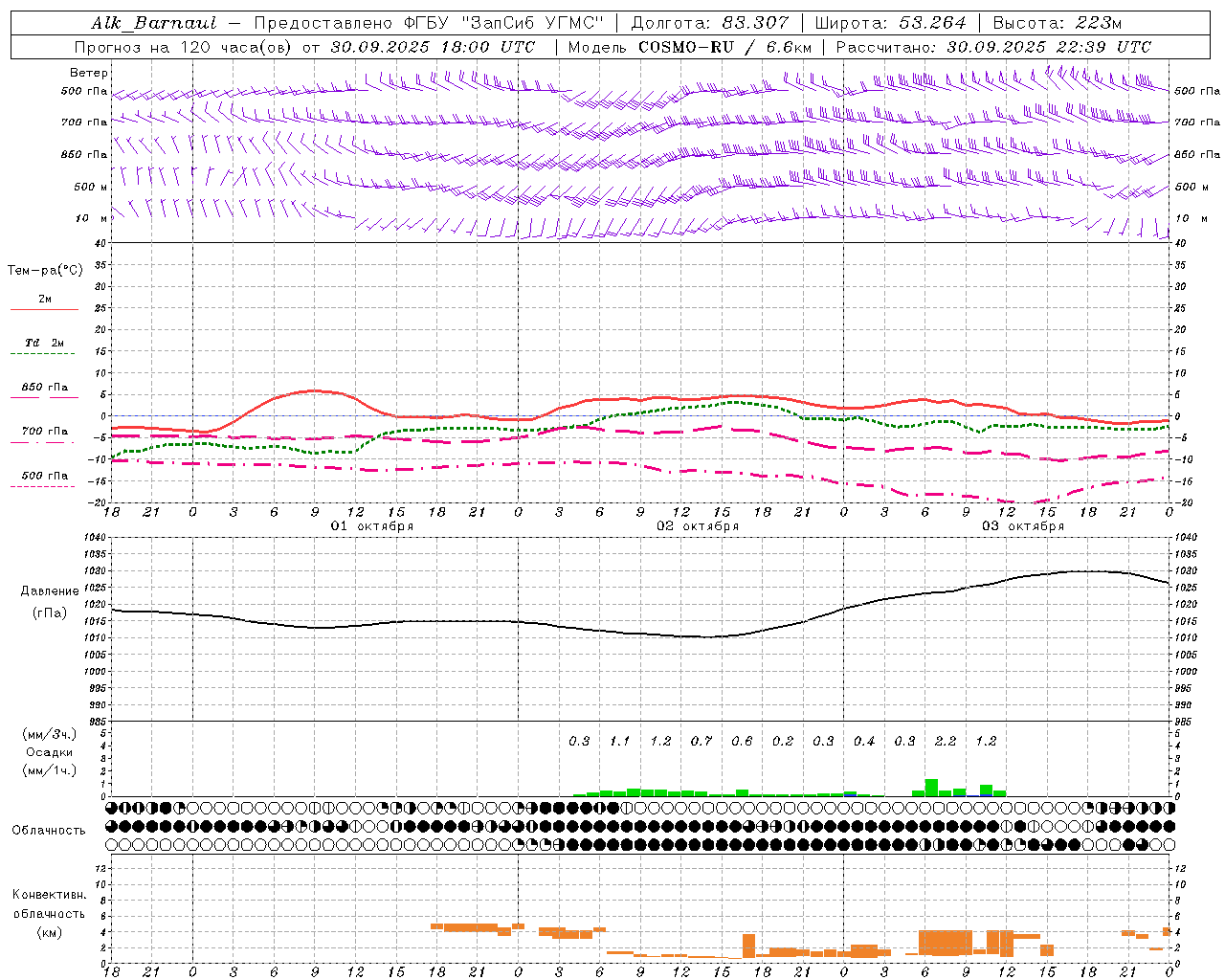This screenshot has width=1225, height=980.
Task: Click the dew point legend "Td 2м"
Action: (x=44, y=343)
